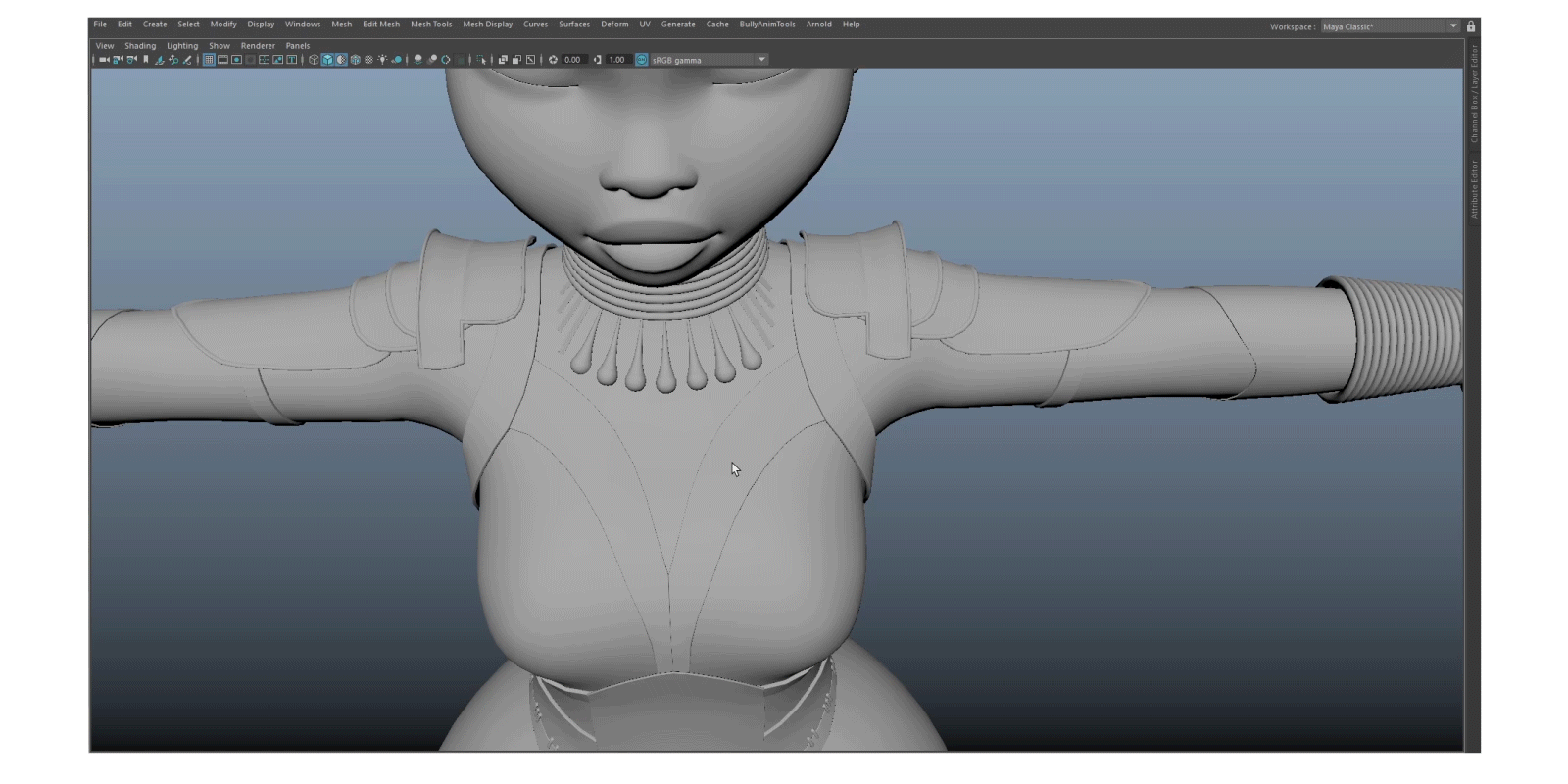Image resolution: width=1568 pixels, height=784 pixels.
Task: Click the Gate Mask icon
Action: tap(250, 60)
